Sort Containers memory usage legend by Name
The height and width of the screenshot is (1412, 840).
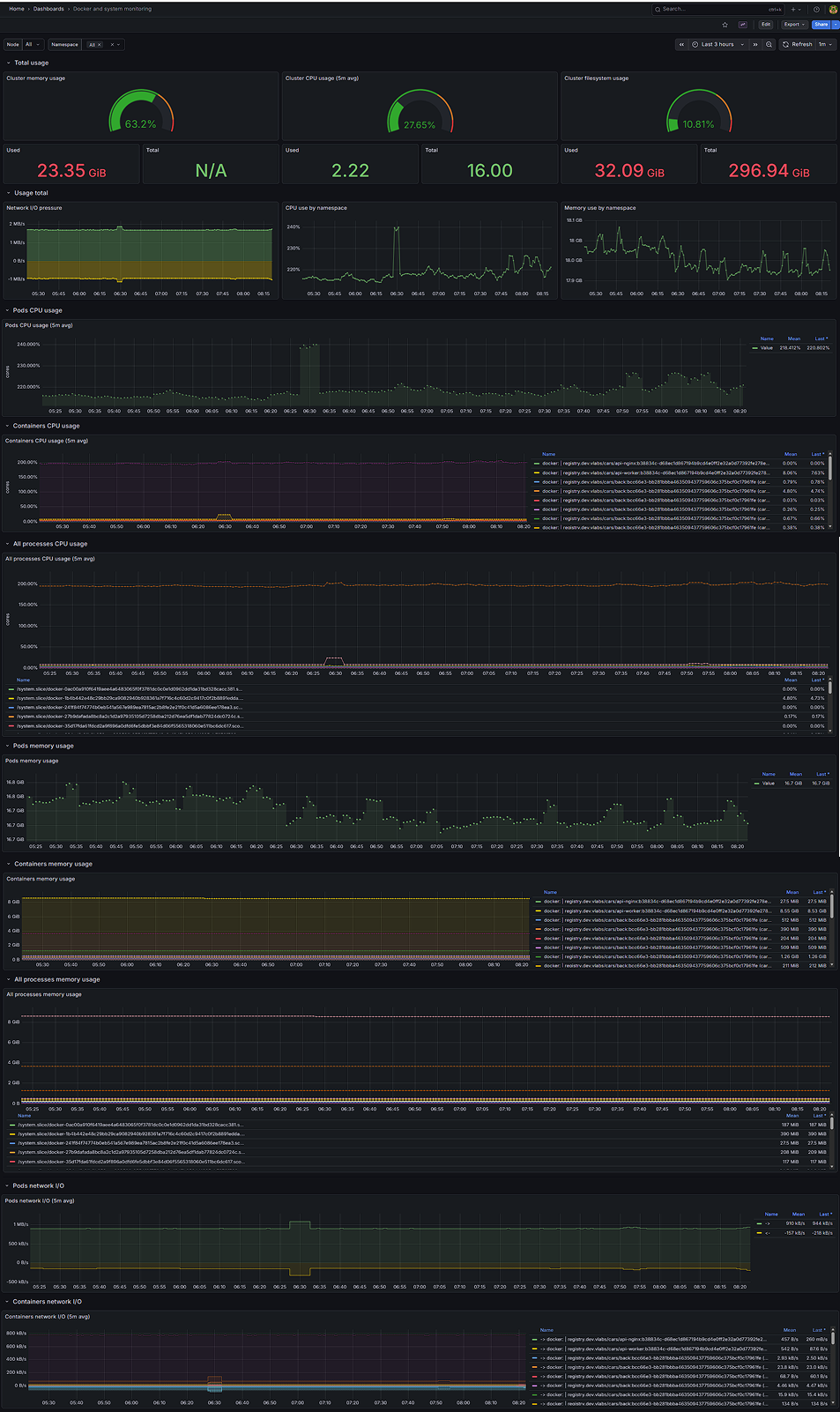pyautogui.click(x=550, y=892)
